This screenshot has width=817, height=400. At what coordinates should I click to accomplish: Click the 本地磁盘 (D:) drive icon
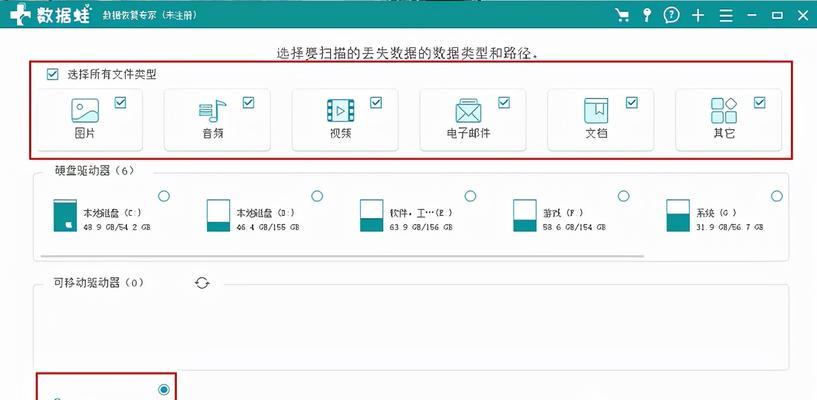(x=218, y=216)
